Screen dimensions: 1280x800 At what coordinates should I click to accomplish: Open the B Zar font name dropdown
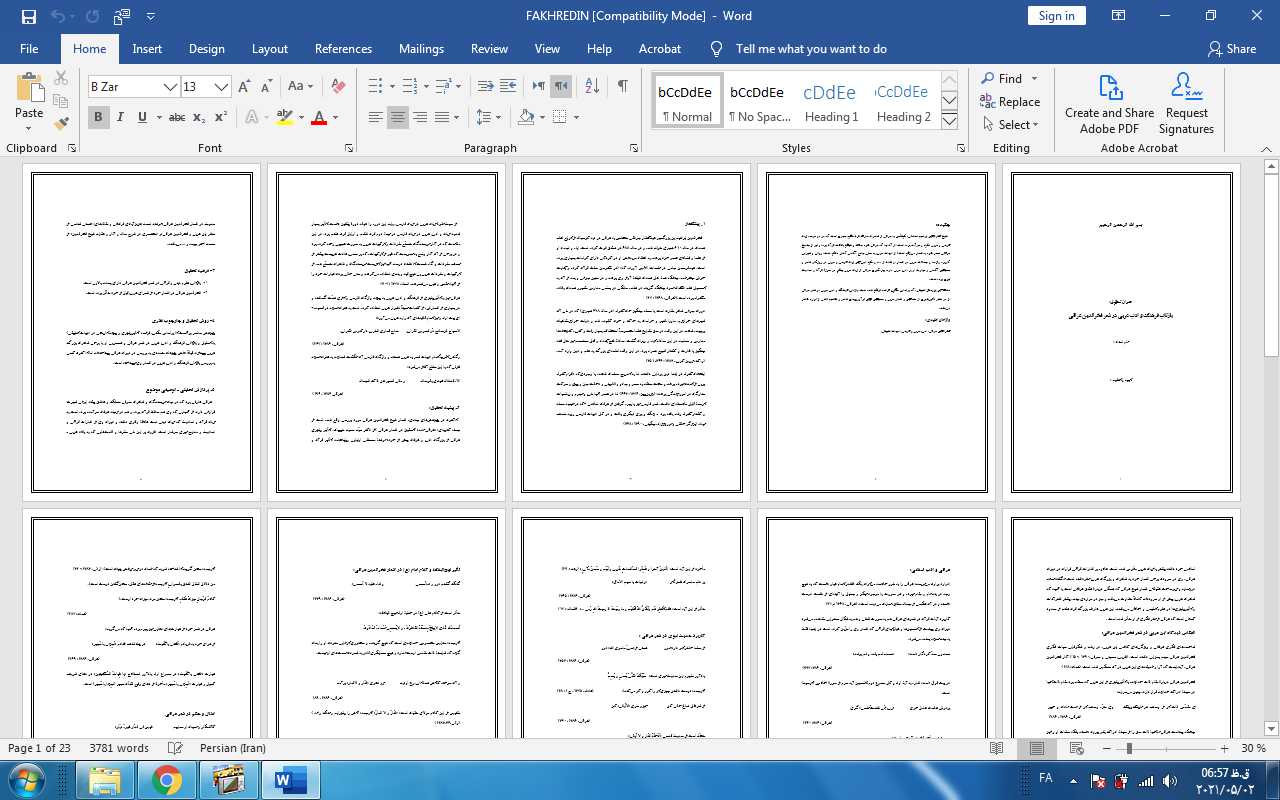click(171, 87)
